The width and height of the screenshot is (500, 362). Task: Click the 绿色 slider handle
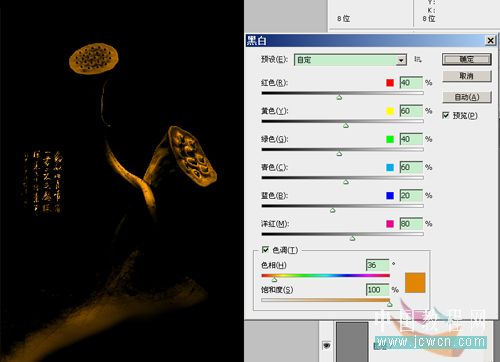coord(339,154)
